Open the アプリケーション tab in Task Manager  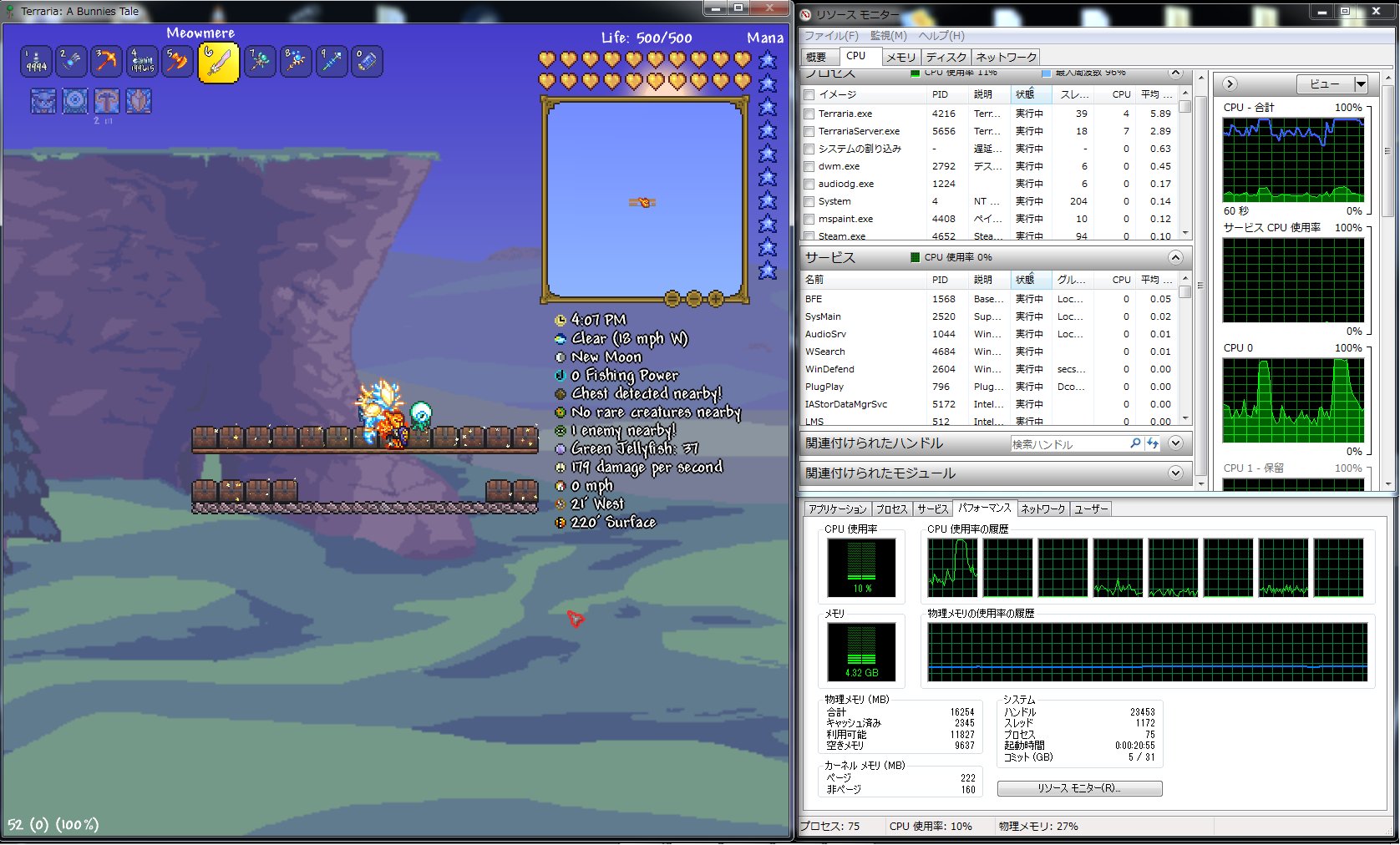coord(838,509)
